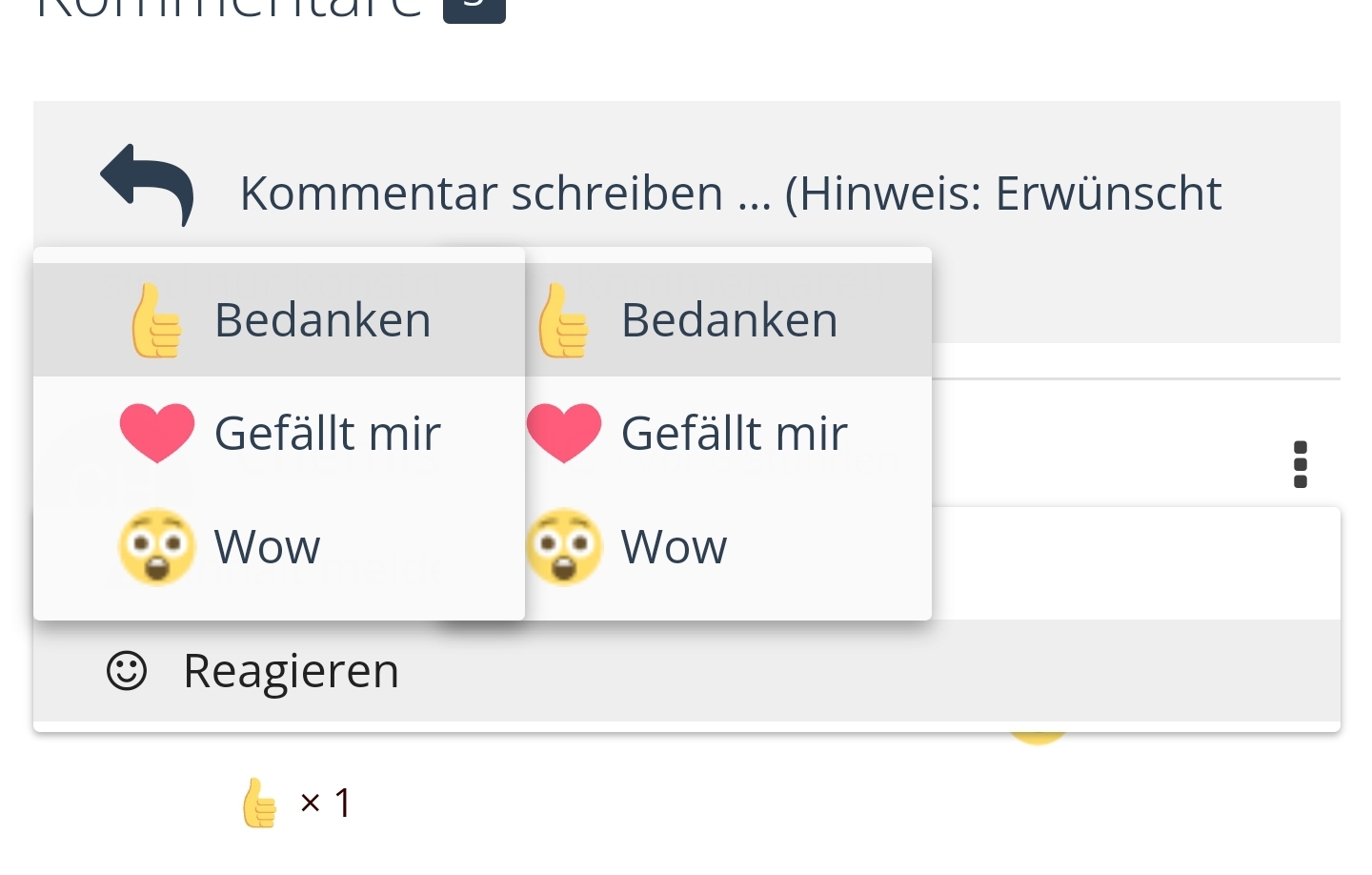Choose 'Gefällt mir' text in left menu

327,434
